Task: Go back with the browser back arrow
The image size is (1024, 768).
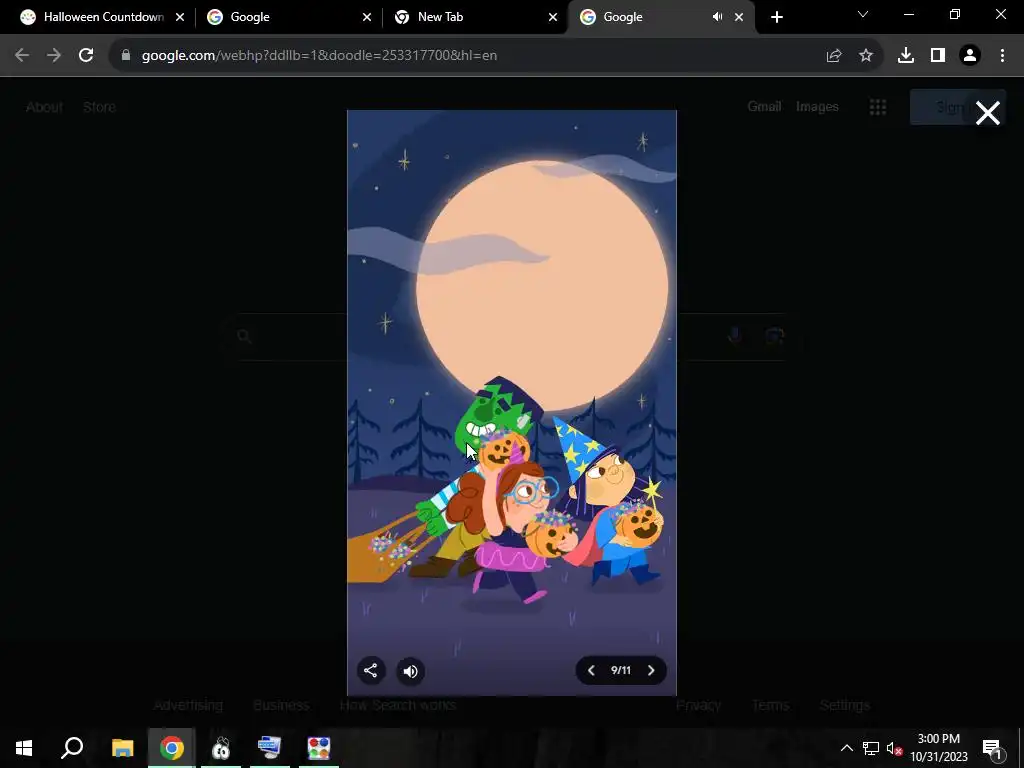Action: [22, 56]
